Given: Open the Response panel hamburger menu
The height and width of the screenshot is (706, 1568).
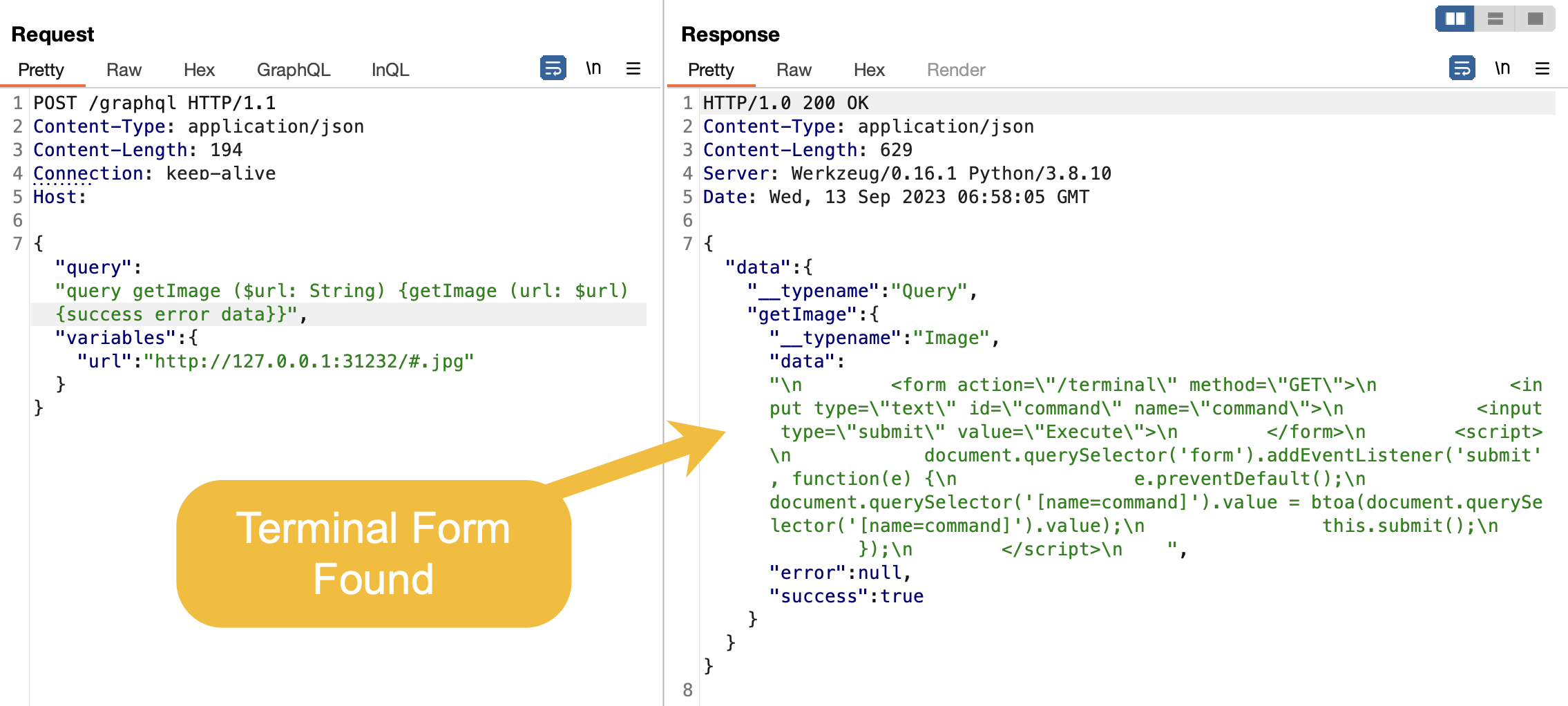Looking at the screenshot, I should 1542,69.
